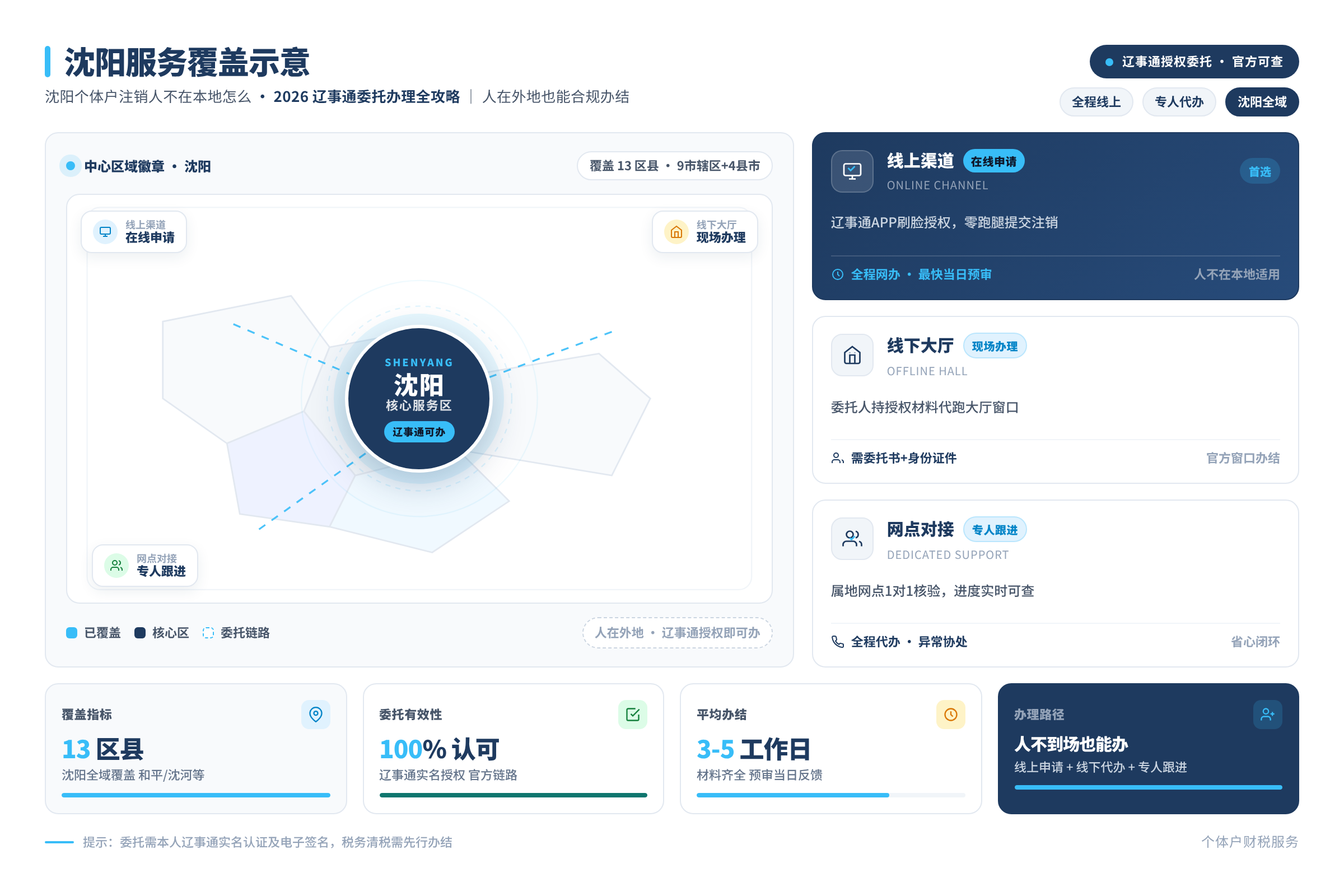
Task: Click the add-user icon in 办理路径 card
Action: pyautogui.click(x=1267, y=715)
